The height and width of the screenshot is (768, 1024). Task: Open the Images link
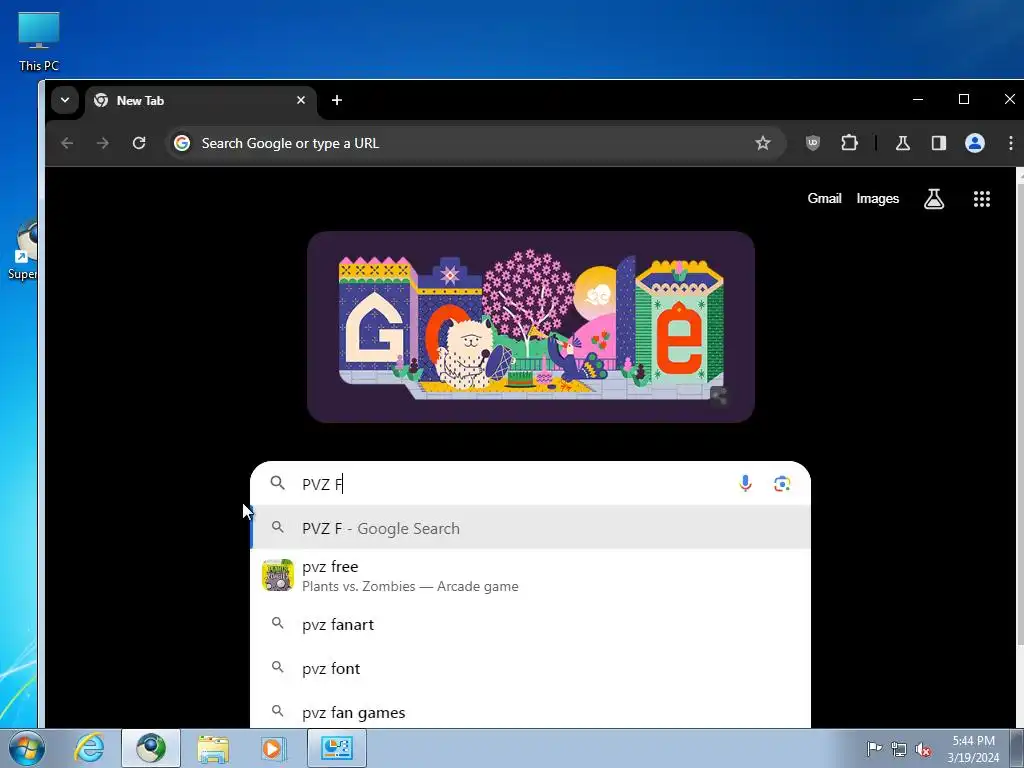coord(877,199)
